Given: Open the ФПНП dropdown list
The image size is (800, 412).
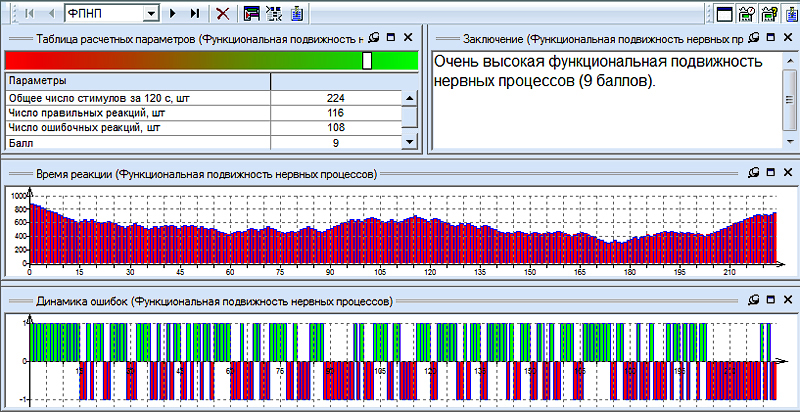Looking at the screenshot, I should click(x=150, y=13).
